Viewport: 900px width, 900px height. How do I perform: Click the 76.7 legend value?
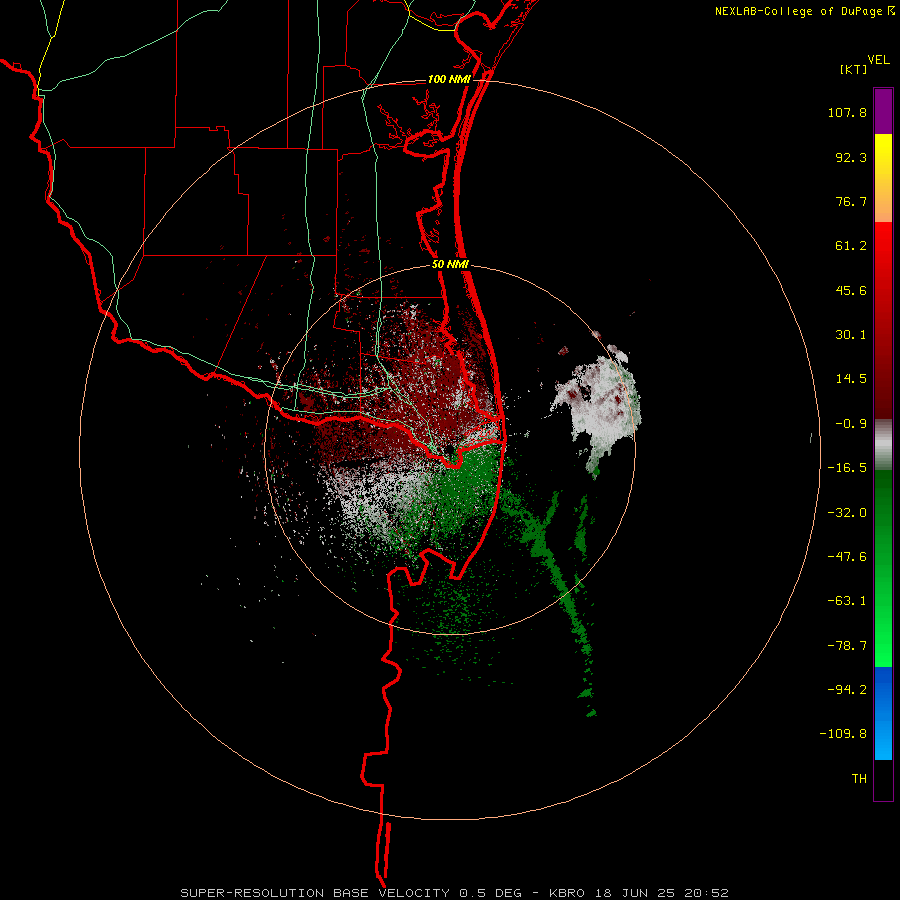tap(851, 201)
